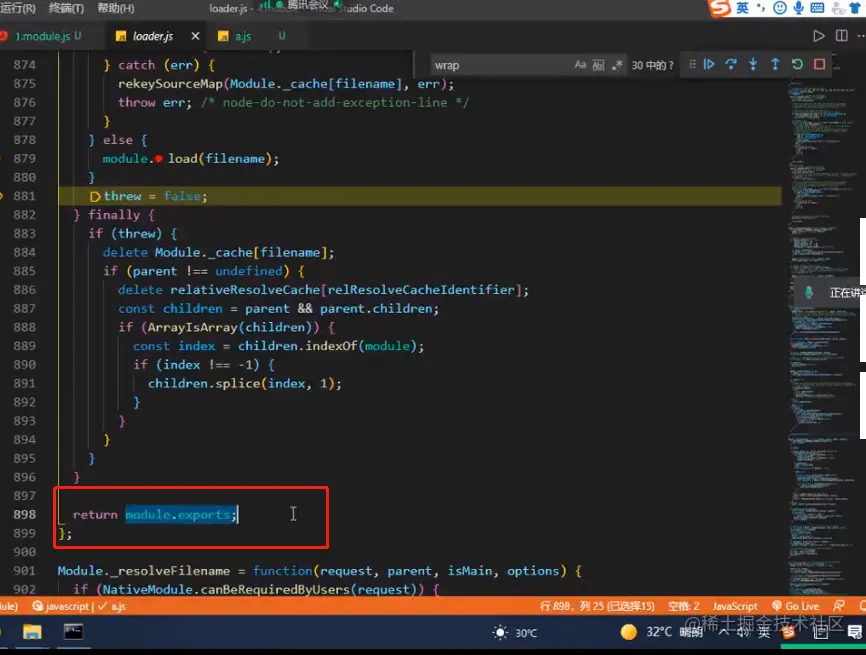866x655 pixels.
Task: Change language mode from JavaScript
Action: pos(735,606)
